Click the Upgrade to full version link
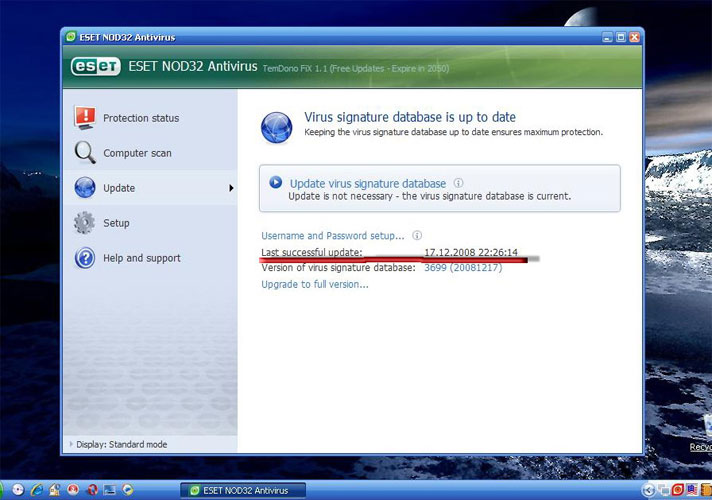Image resolution: width=712 pixels, height=500 pixels. [x=314, y=284]
